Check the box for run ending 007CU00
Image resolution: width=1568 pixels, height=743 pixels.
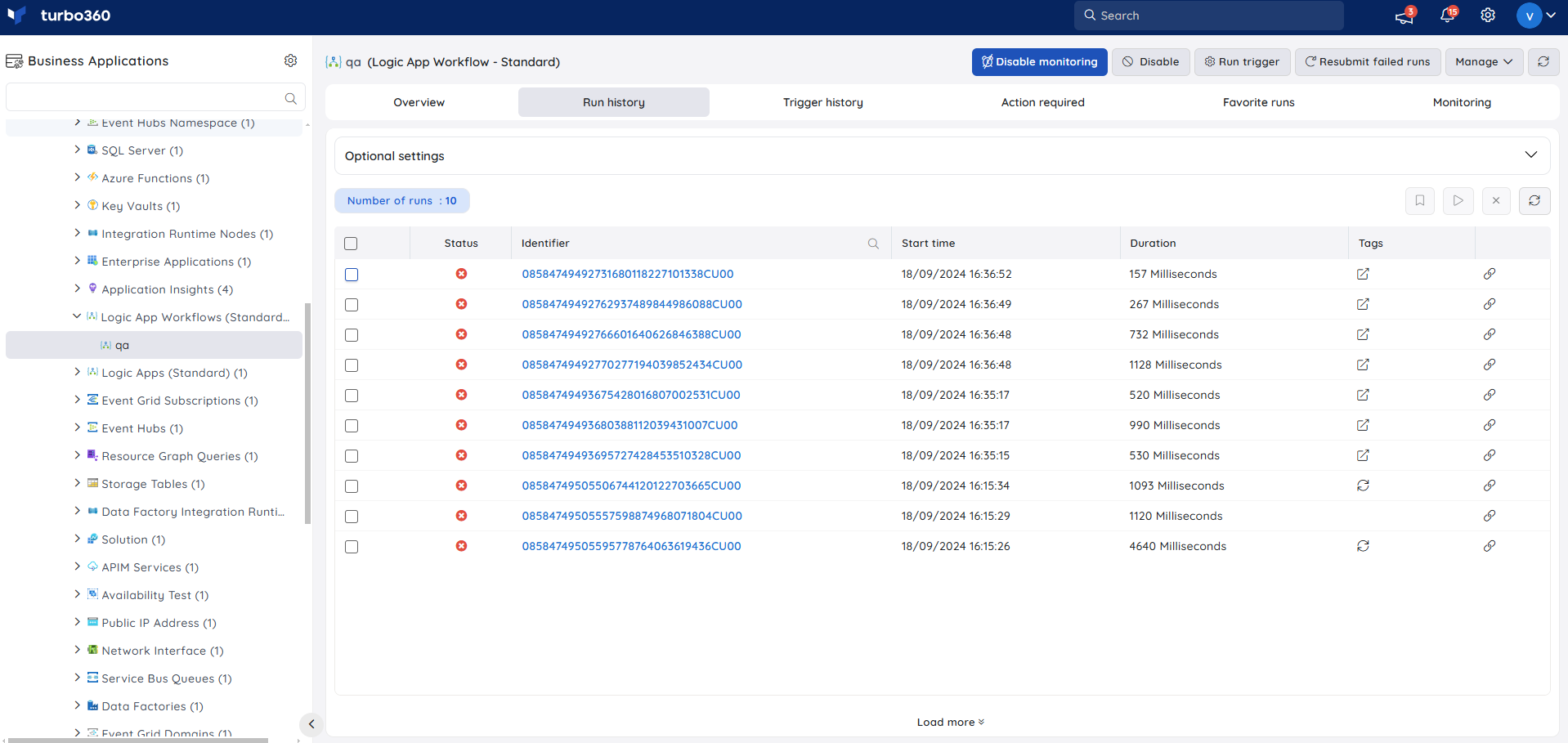pos(352,426)
